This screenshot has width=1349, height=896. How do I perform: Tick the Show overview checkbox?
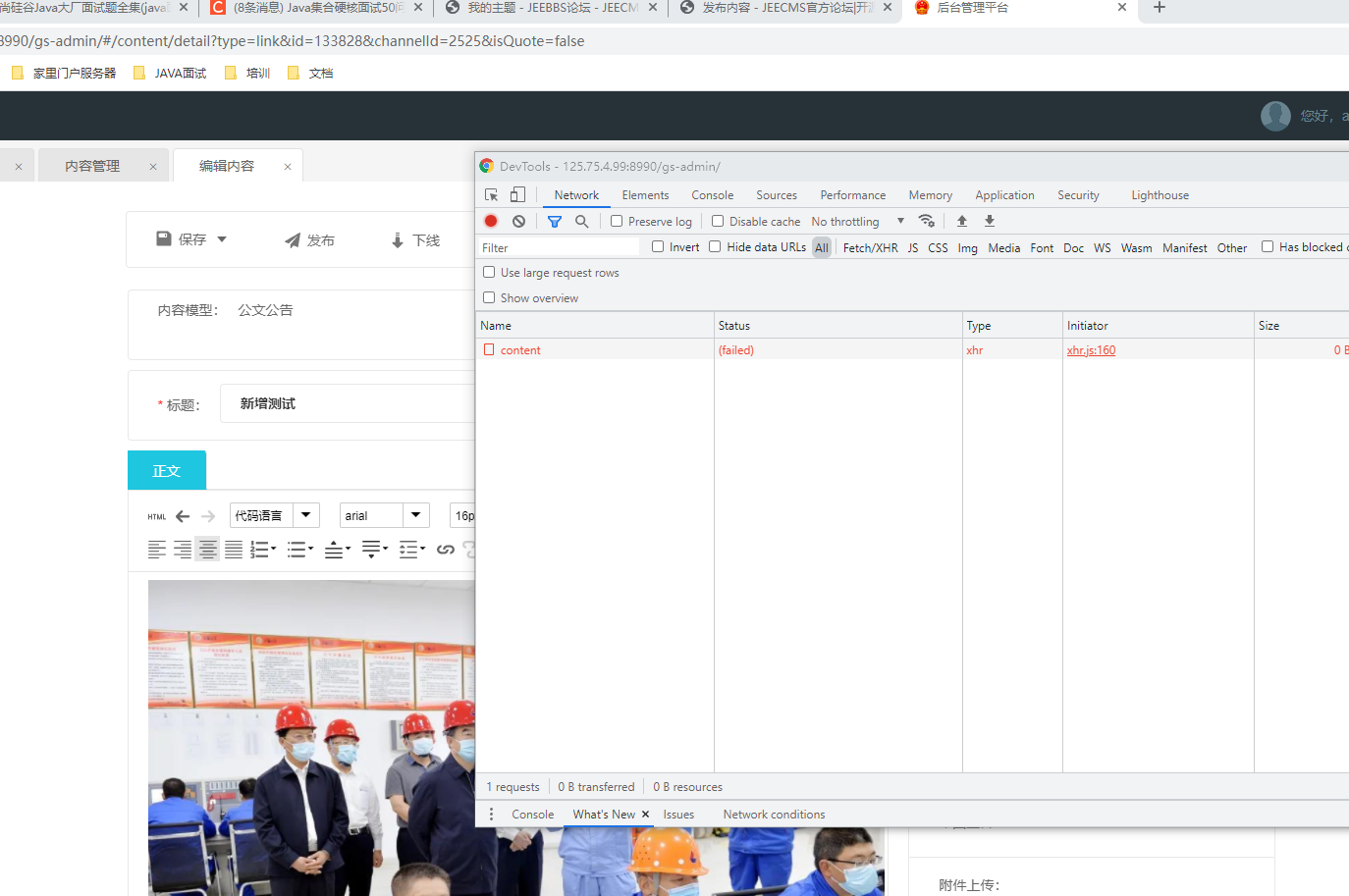click(x=489, y=297)
